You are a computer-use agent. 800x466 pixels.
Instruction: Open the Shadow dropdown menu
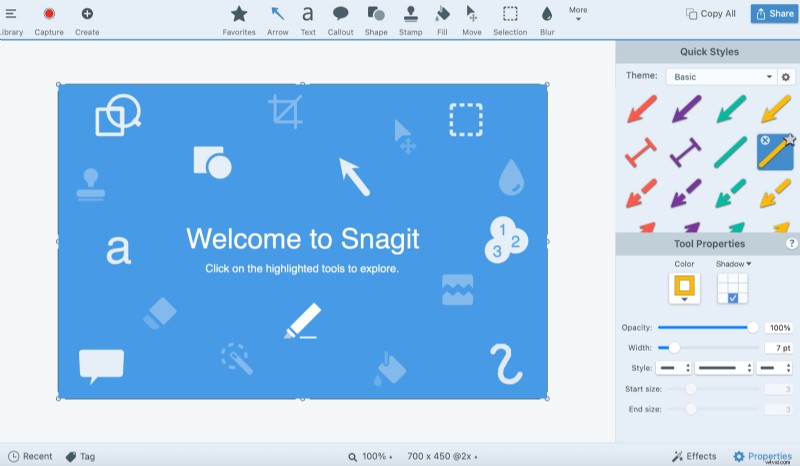pos(734,264)
